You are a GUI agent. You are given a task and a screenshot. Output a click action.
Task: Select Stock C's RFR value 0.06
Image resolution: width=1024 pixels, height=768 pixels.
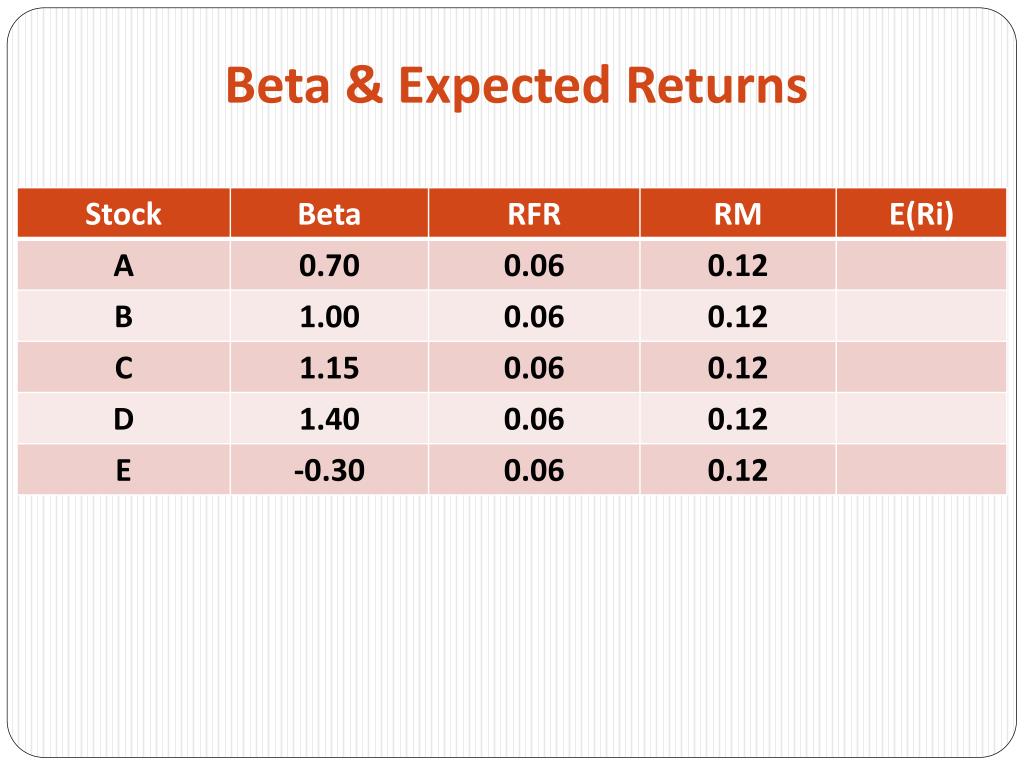[534, 368]
